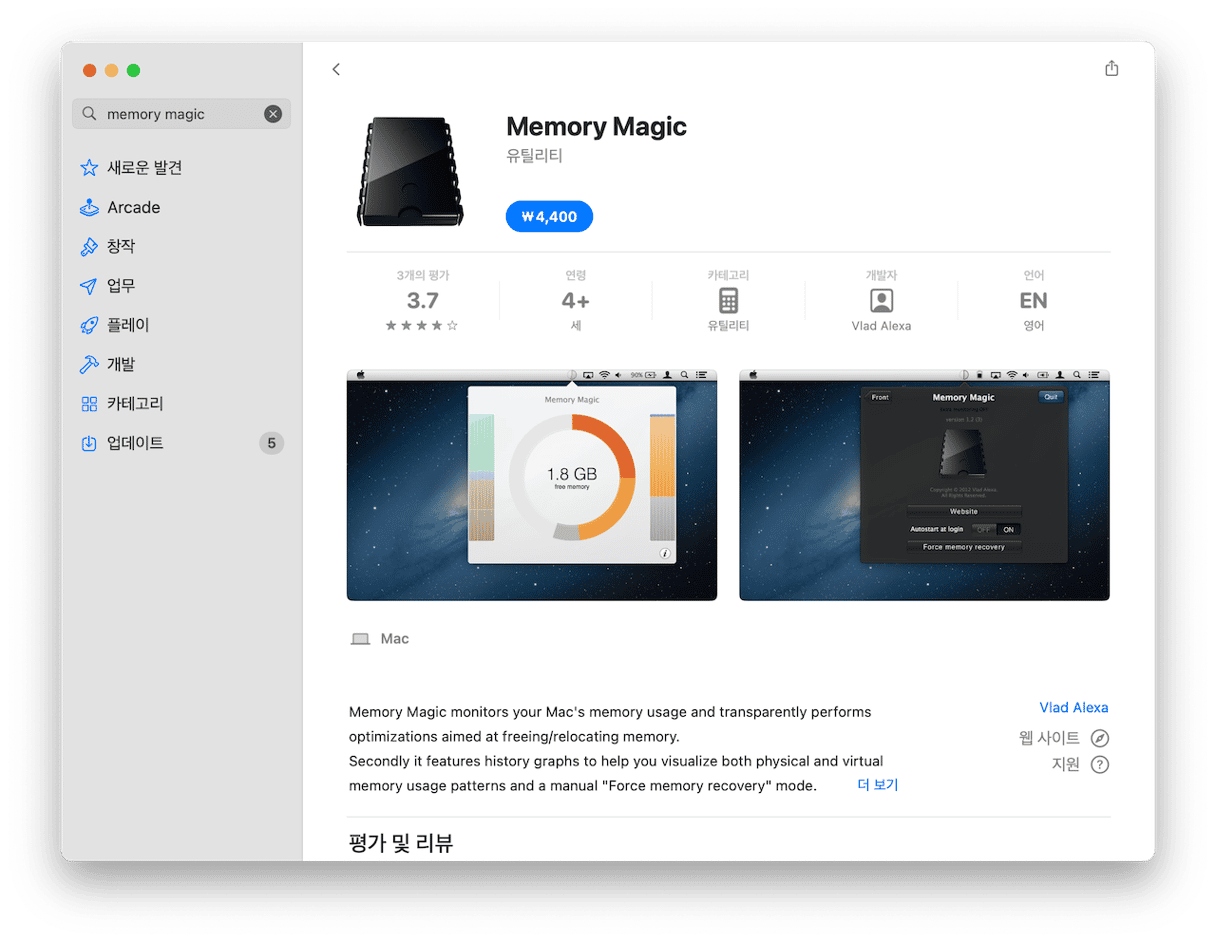Buy the app for ₩4,400
The width and height of the screenshot is (1216, 942).
[549, 216]
